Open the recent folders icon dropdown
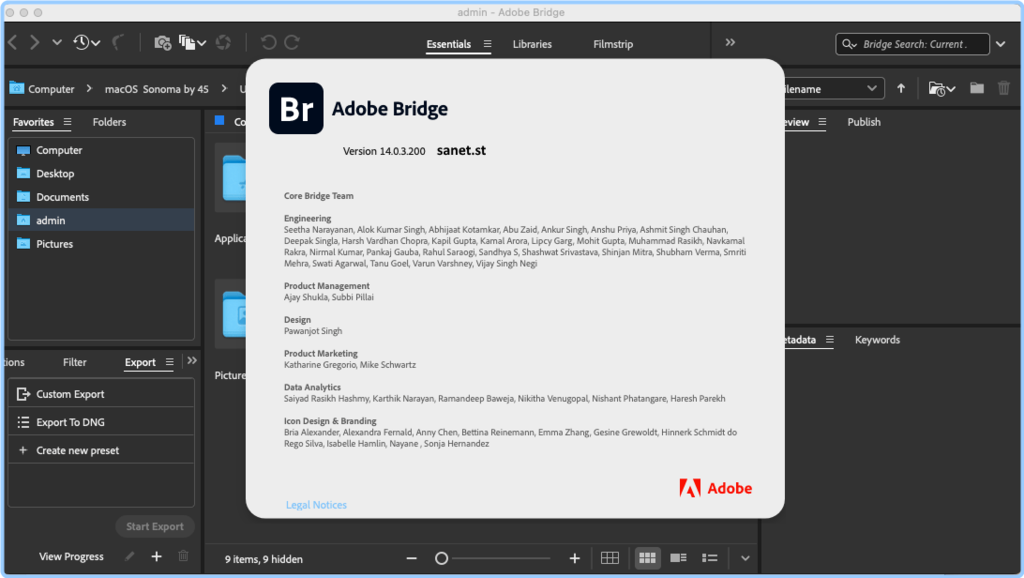This screenshot has height=578, width=1024. 942,88
